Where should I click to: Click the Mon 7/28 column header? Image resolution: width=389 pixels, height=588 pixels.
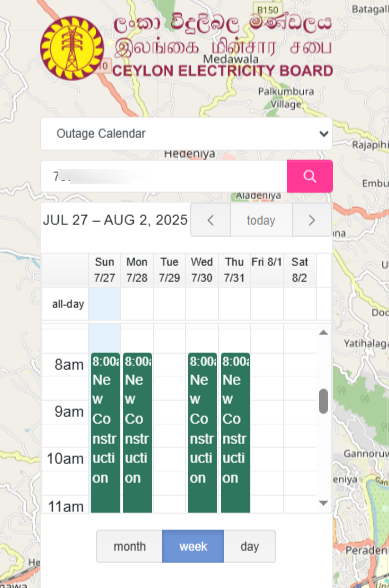tap(137, 270)
